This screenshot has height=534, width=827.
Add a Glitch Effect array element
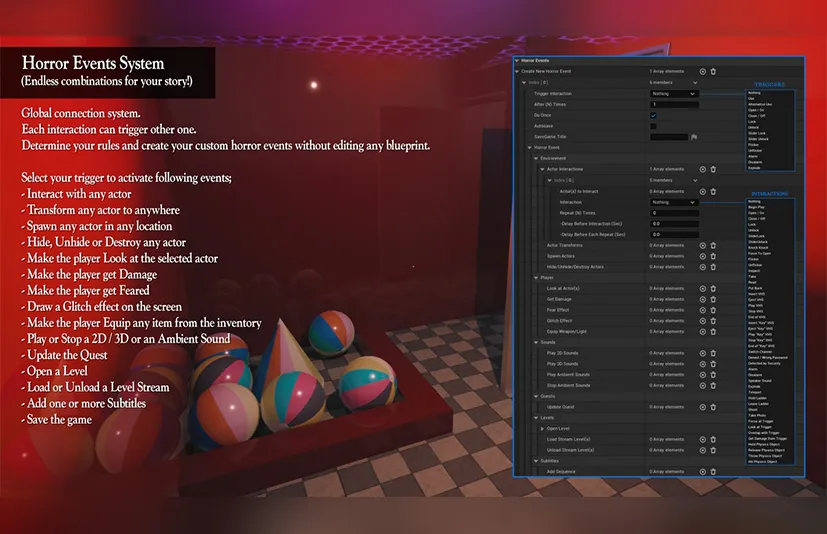point(703,321)
